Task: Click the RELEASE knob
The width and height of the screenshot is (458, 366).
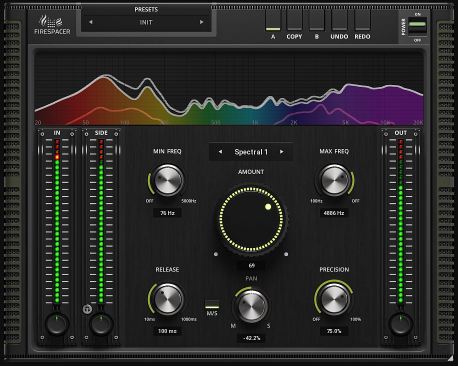Action: click(168, 299)
